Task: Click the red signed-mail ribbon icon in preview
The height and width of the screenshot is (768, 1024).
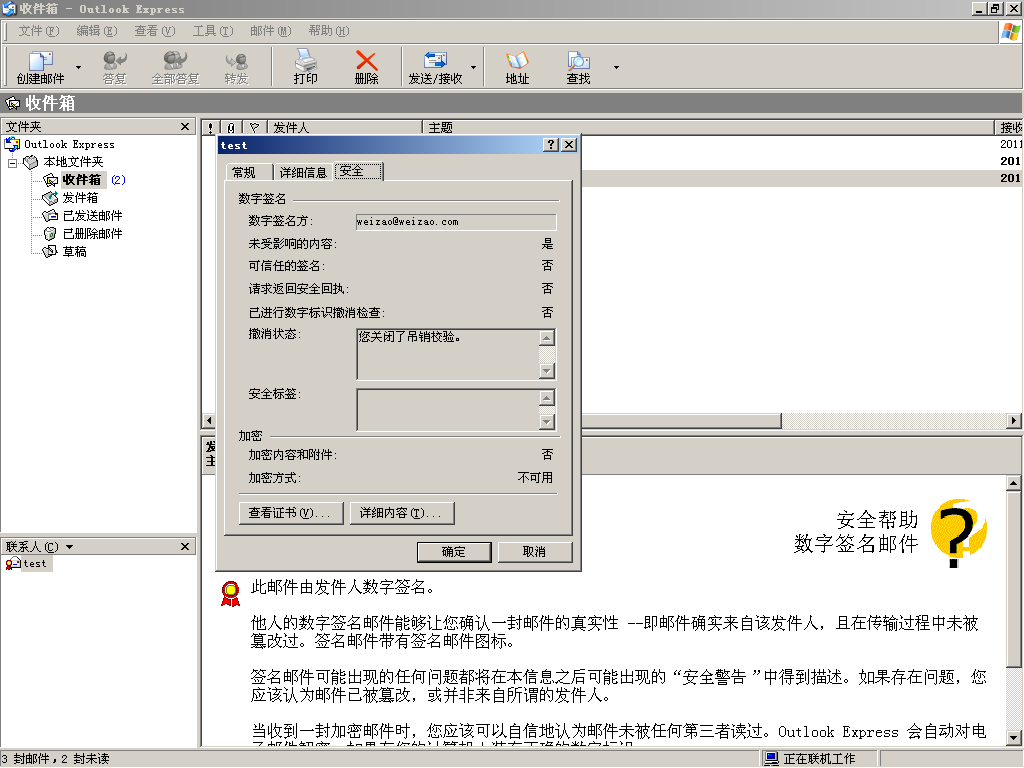Action: [x=231, y=594]
